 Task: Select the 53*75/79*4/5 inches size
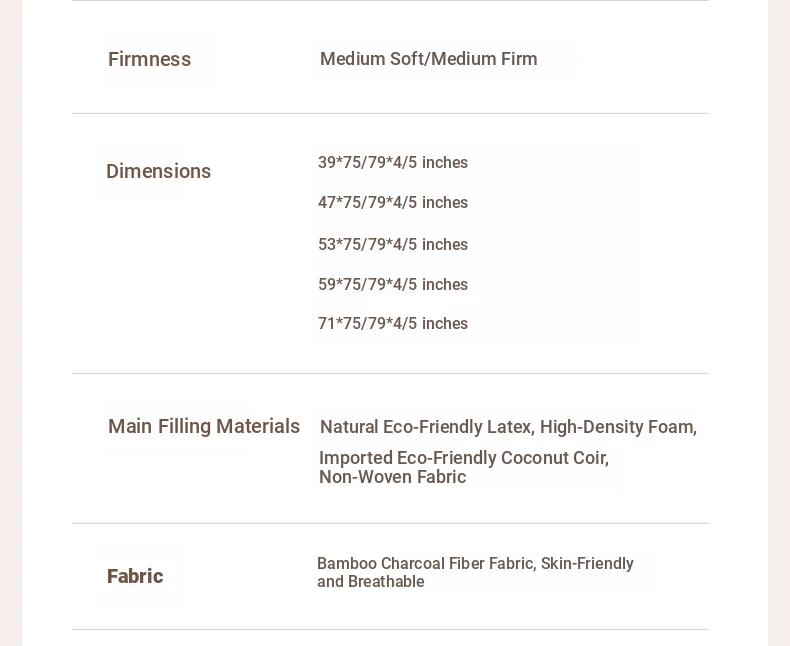tap(393, 244)
